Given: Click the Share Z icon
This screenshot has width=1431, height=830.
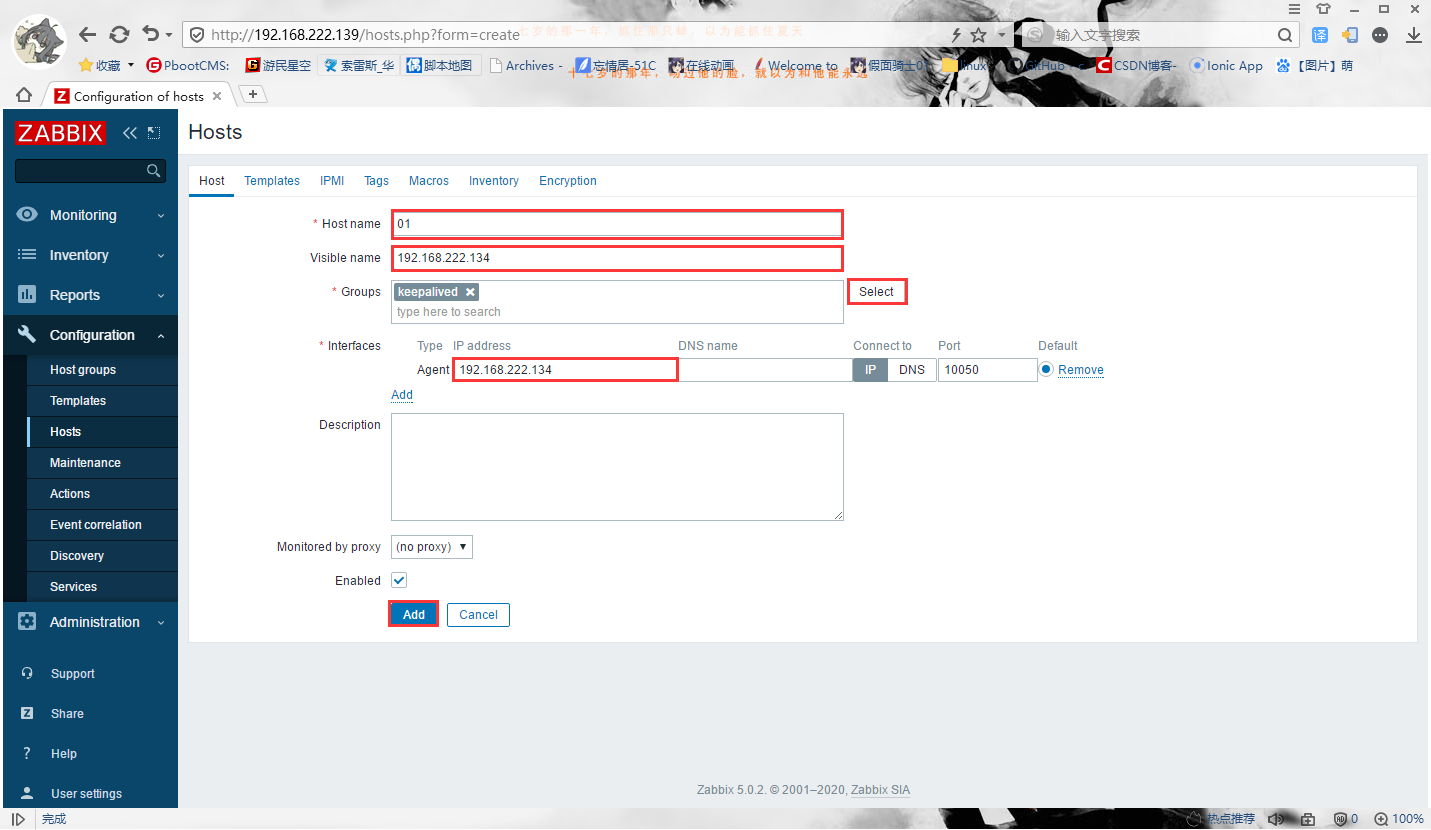Looking at the screenshot, I should pos(27,714).
